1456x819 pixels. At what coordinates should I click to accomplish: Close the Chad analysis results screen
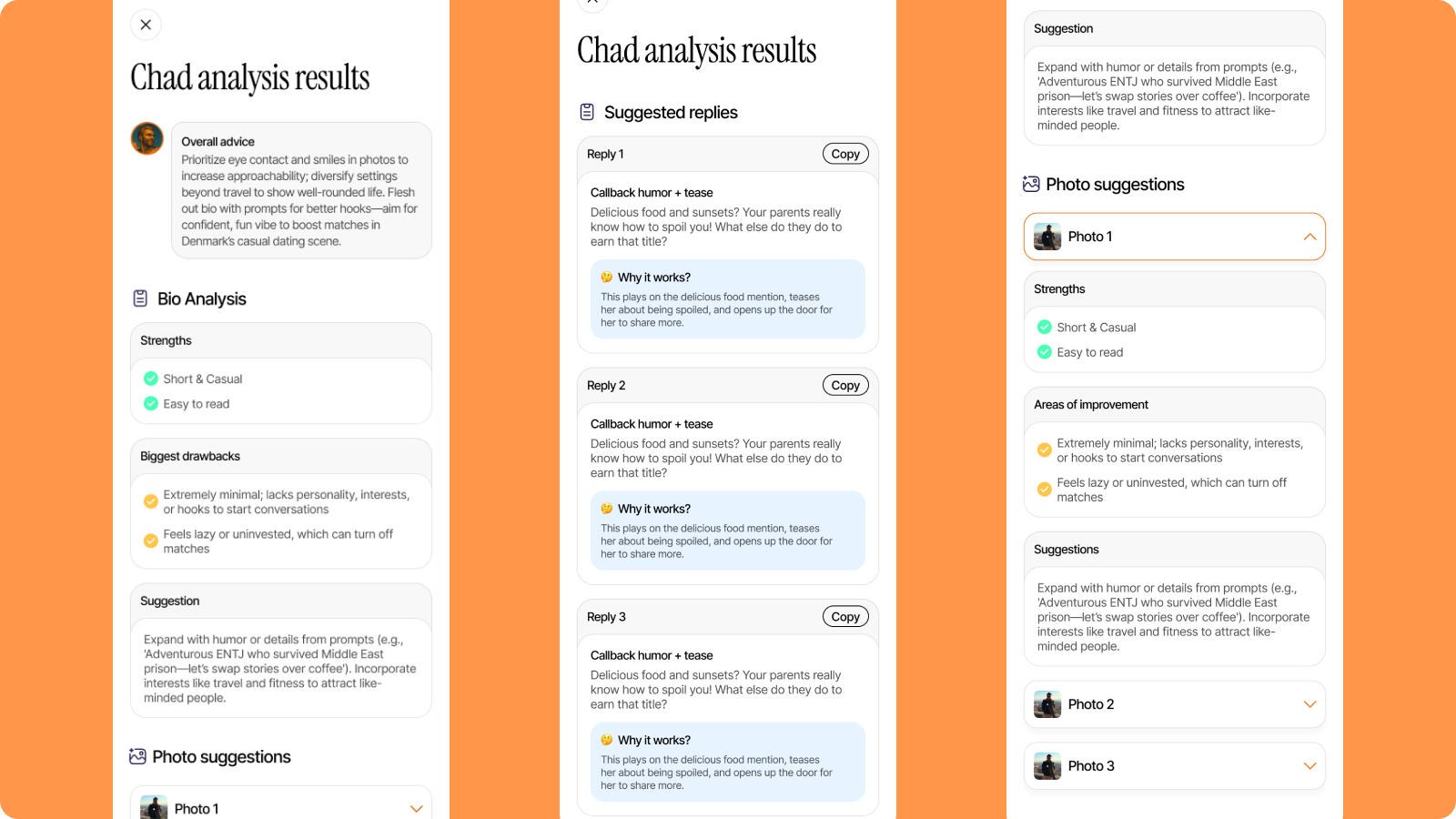click(x=146, y=25)
